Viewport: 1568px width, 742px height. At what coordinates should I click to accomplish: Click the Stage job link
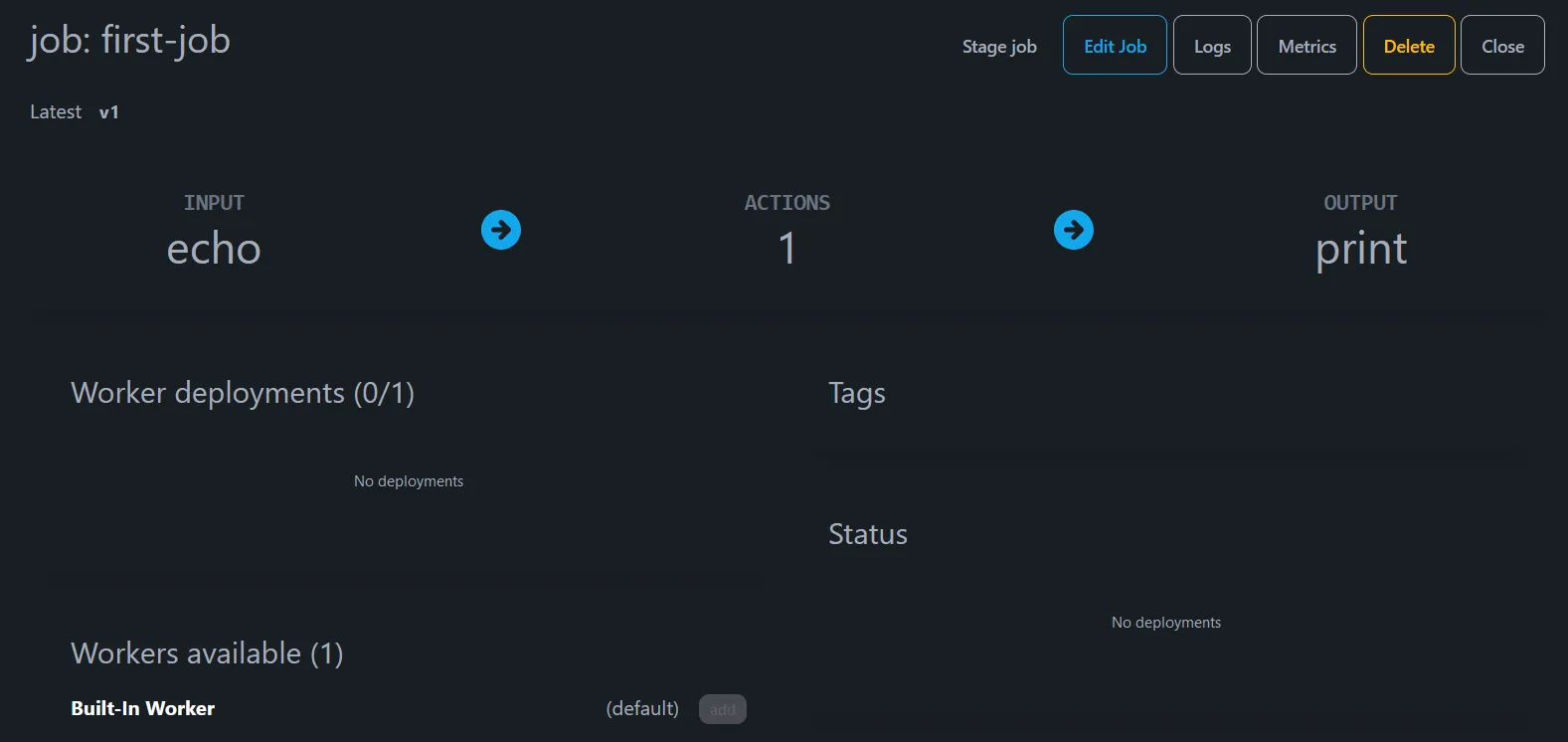[999, 47]
